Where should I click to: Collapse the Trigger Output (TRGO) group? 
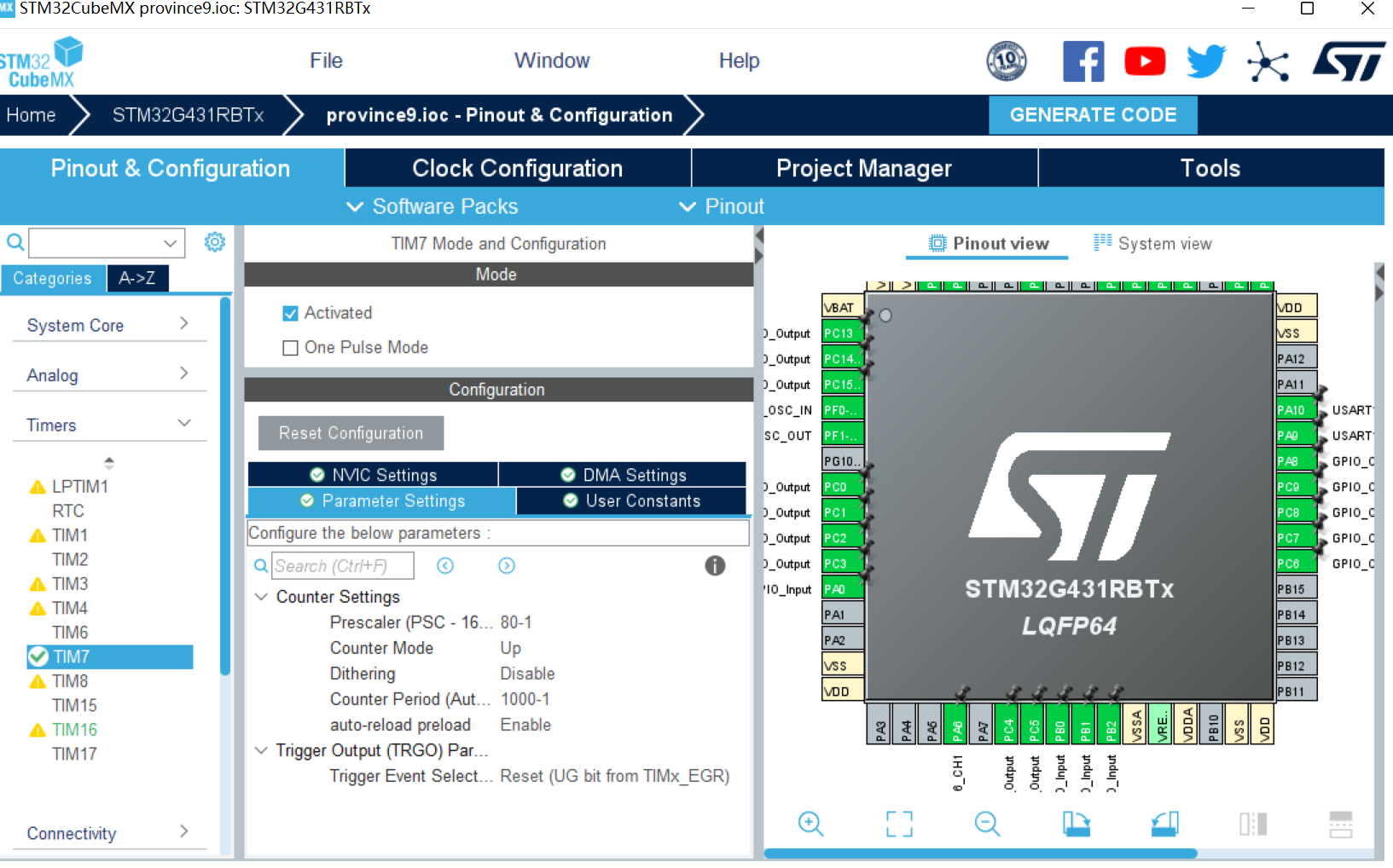(x=262, y=750)
